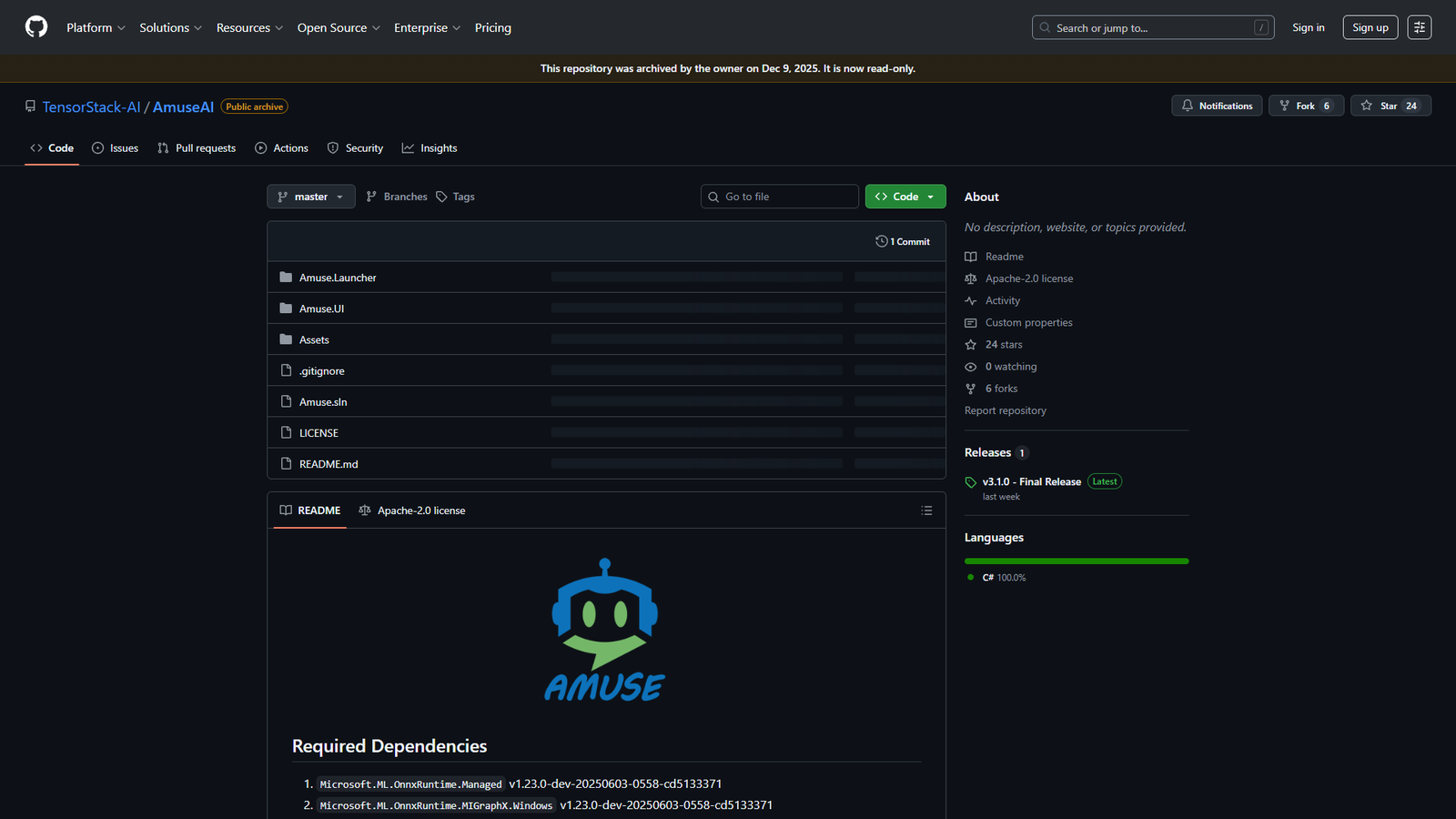The image size is (1456, 819).
Task: Open the Assets folder
Action: click(x=314, y=340)
